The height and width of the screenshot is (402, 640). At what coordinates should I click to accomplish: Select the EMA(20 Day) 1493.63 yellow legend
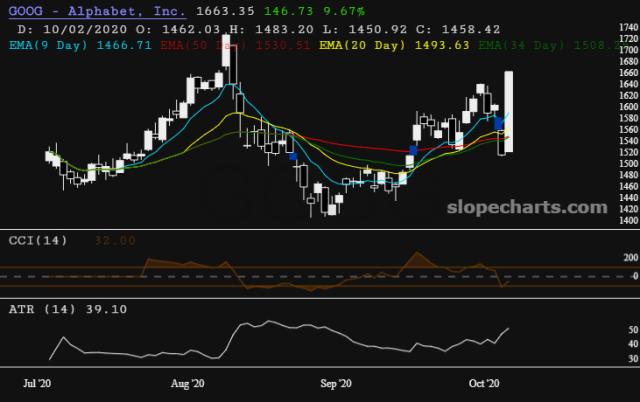click(x=394, y=45)
